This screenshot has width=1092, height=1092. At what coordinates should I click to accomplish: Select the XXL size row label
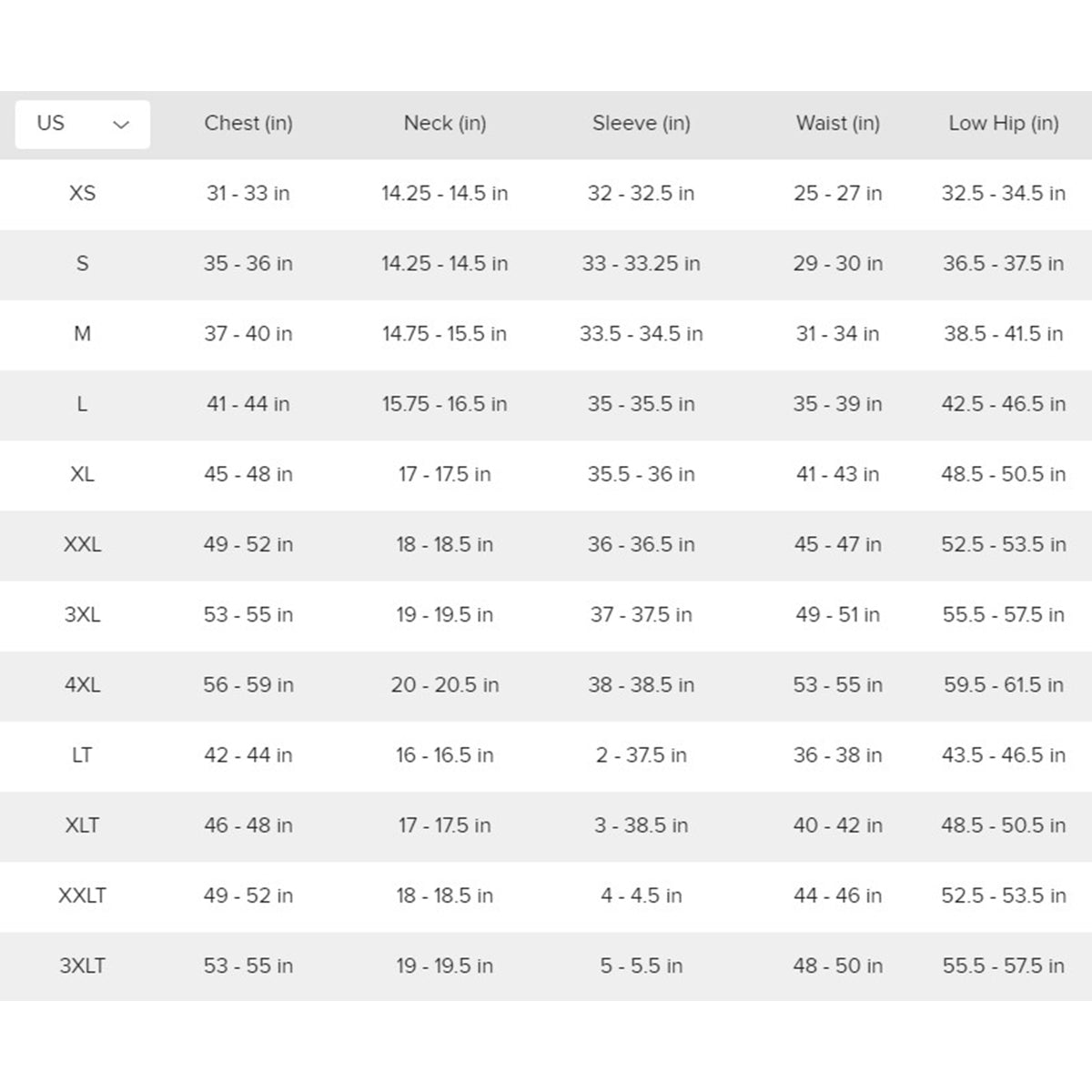(82, 544)
